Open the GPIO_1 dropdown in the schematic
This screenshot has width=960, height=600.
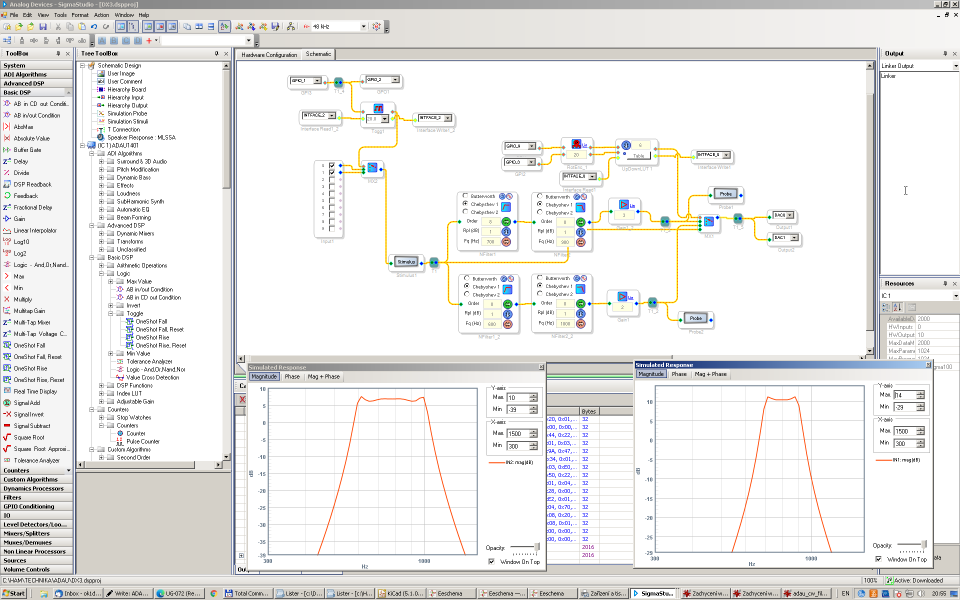(317, 81)
